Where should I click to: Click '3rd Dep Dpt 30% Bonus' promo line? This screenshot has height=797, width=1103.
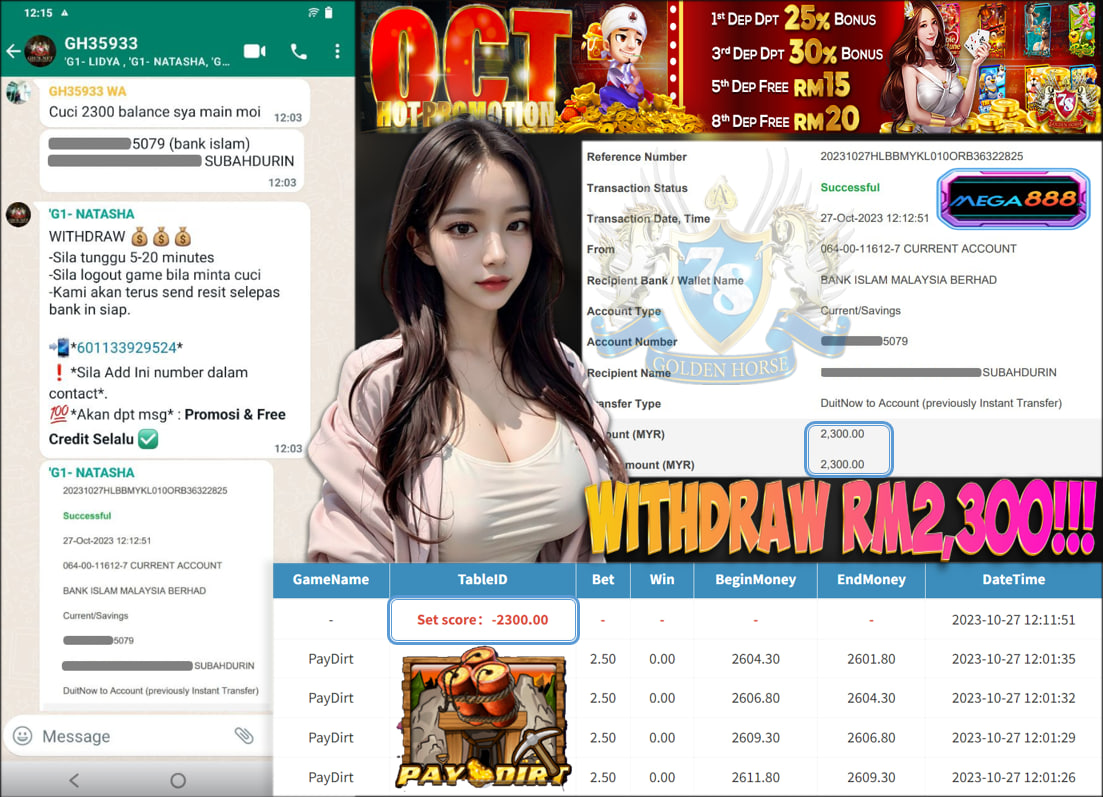(x=796, y=53)
